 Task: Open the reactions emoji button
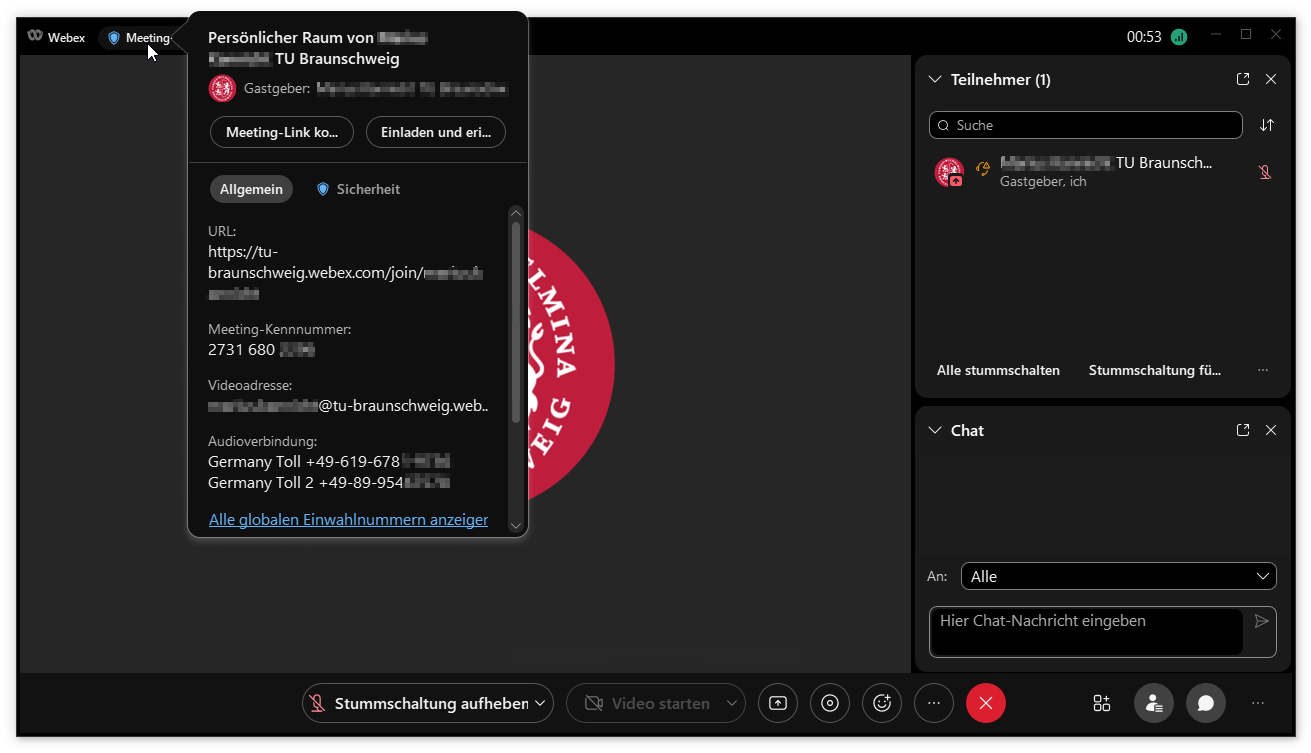[x=882, y=703]
